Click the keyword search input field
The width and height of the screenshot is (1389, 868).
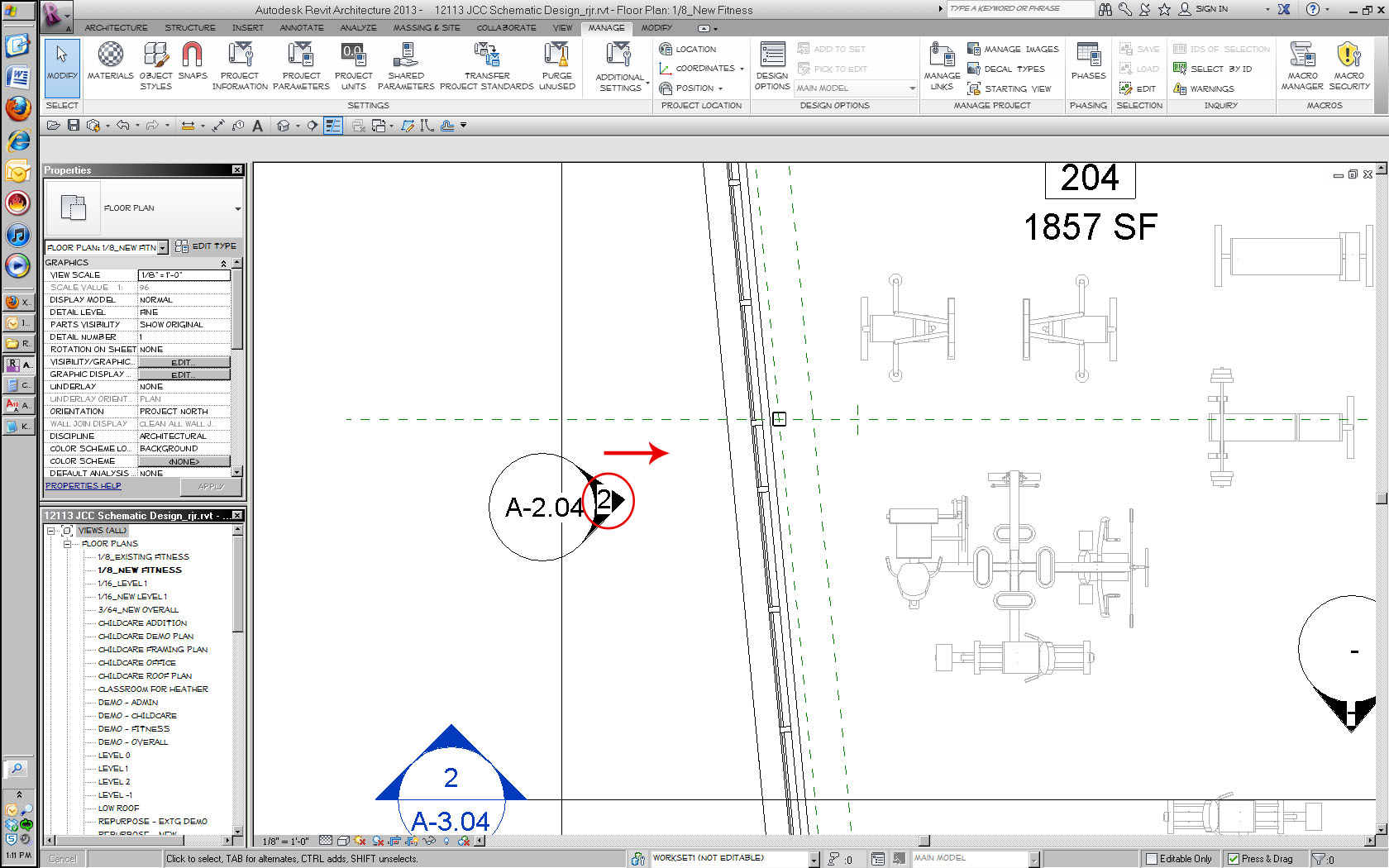(1020, 9)
